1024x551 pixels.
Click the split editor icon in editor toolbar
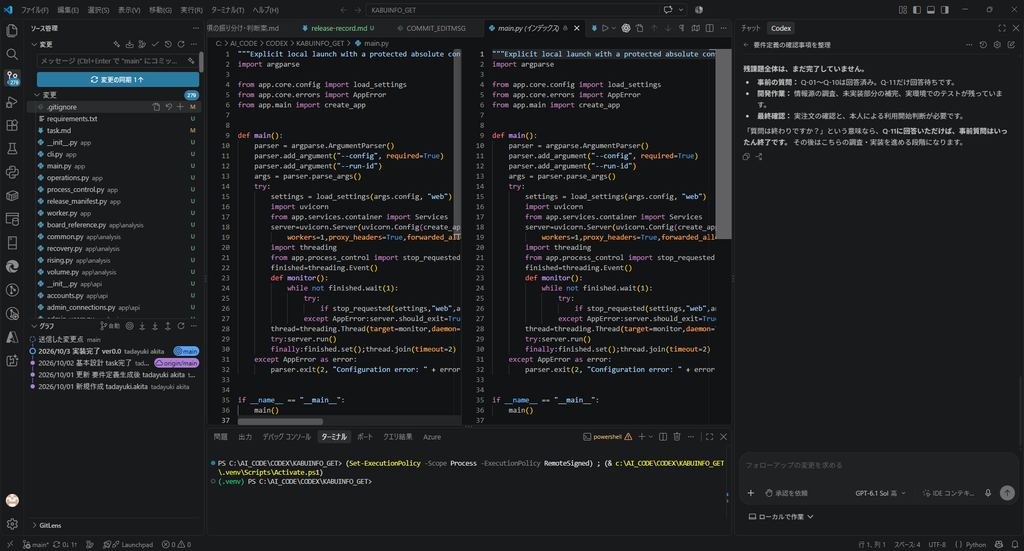tap(709, 28)
